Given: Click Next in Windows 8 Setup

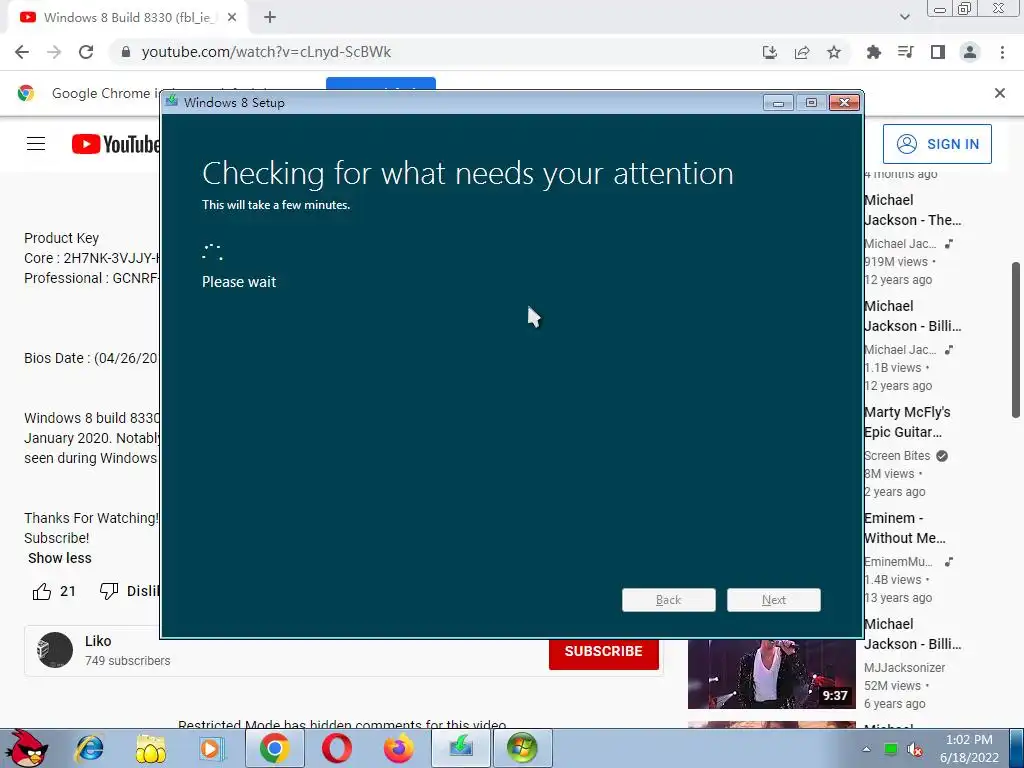Looking at the screenshot, I should click(x=774, y=600).
